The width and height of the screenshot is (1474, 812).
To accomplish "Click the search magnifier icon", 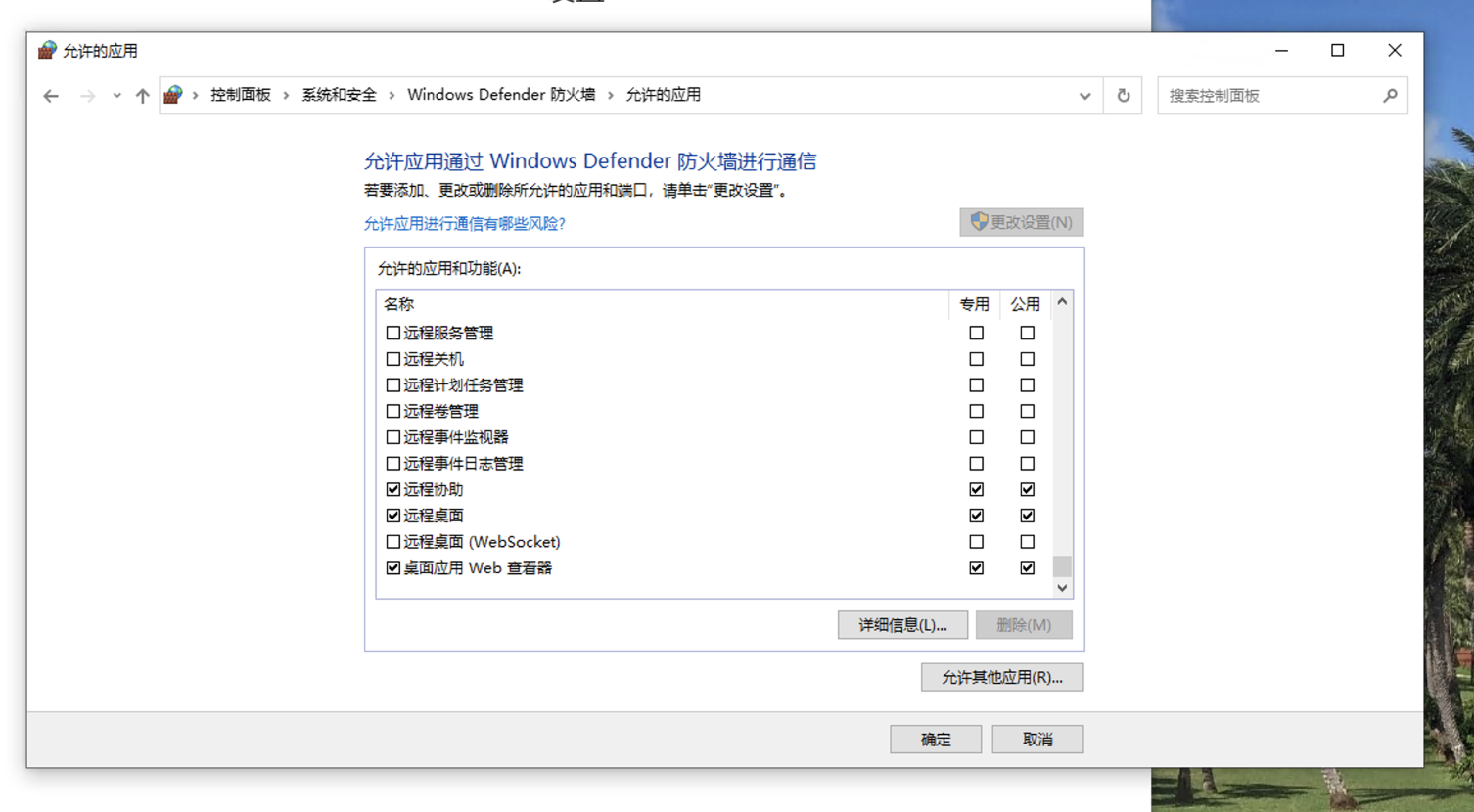I will [1390, 96].
